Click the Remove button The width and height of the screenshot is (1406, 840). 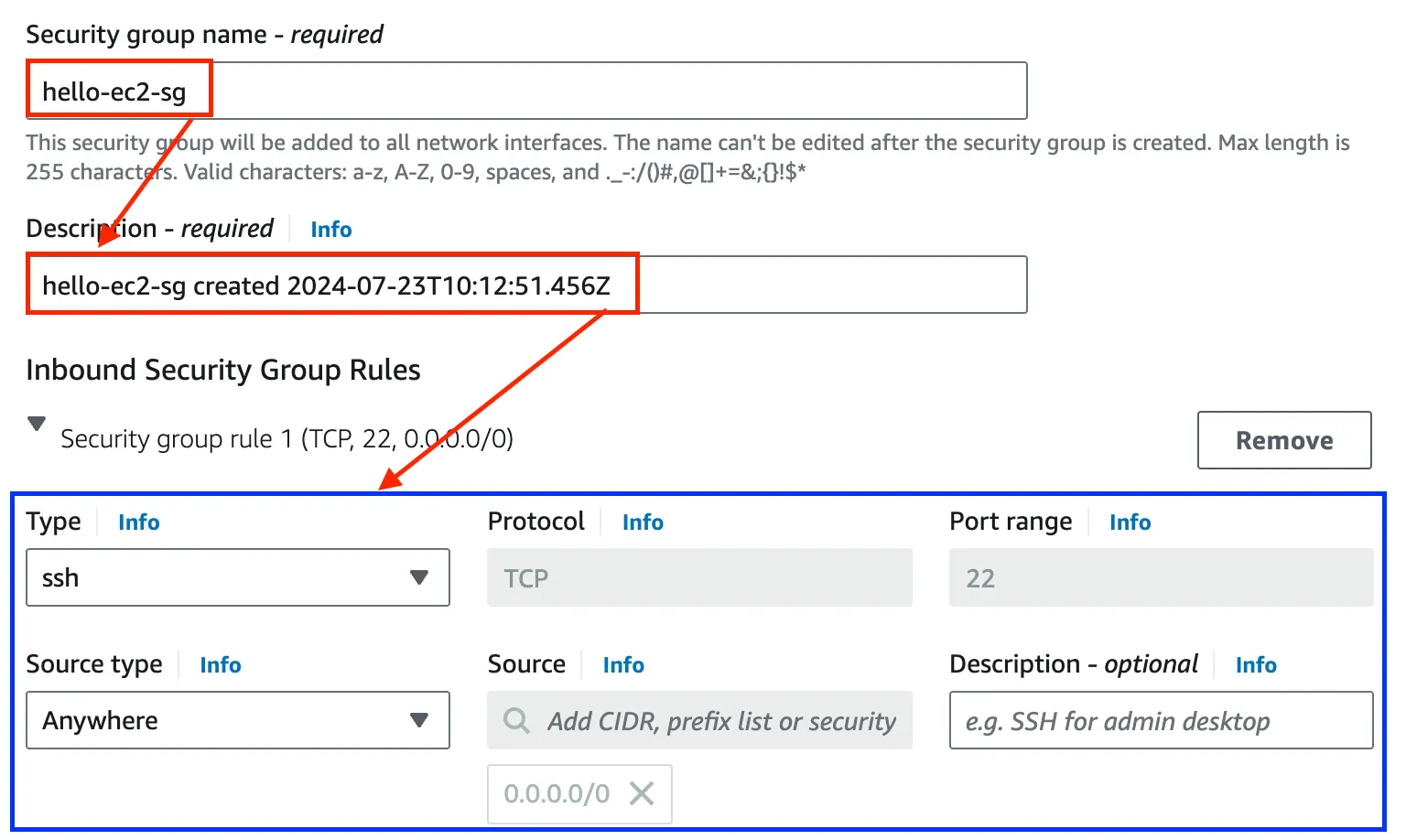tap(1283, 440)
